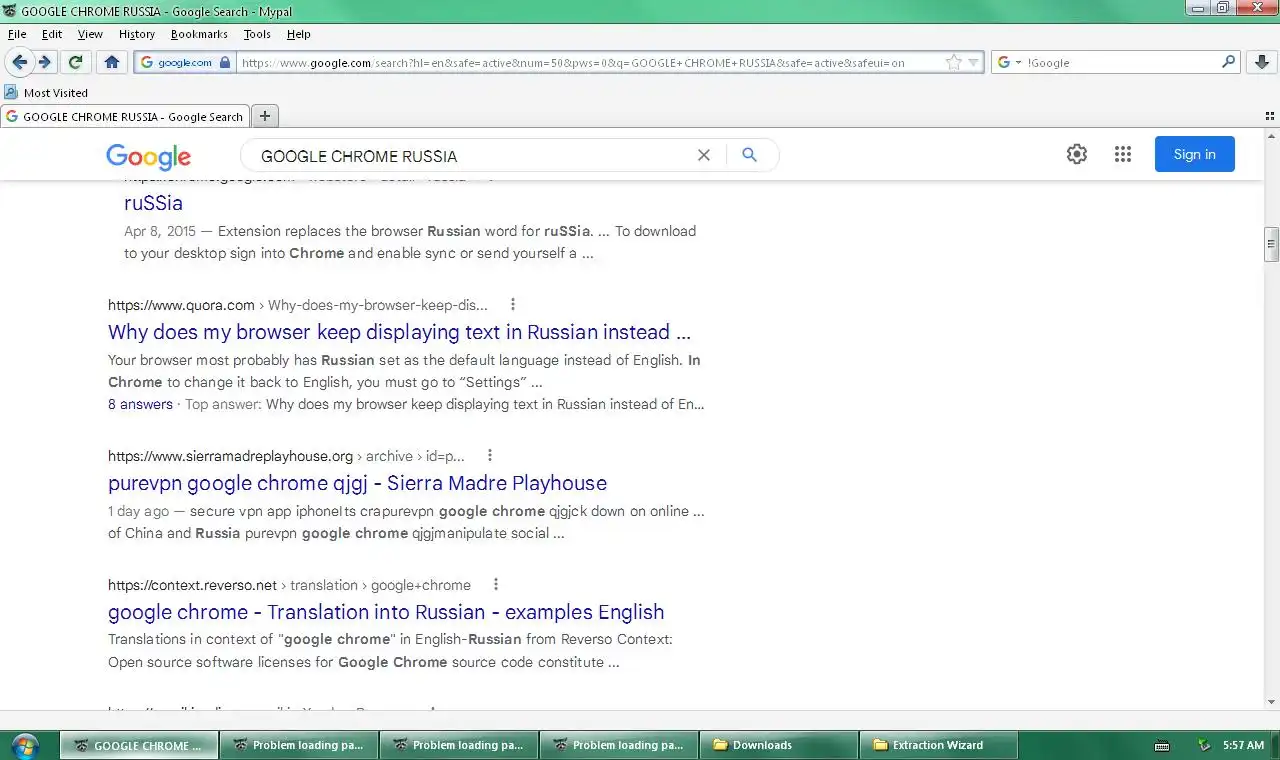Screen dimensions: 1280x760
Task: Select the GOOGLE CHROME RUSSIA browser tab
Action: [x=125, y=116]
